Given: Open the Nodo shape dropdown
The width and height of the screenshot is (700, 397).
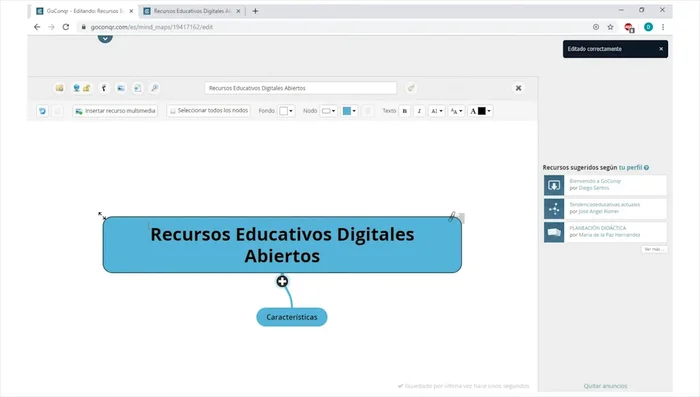Looking at the screenshot, I should (x=328, y=111).
